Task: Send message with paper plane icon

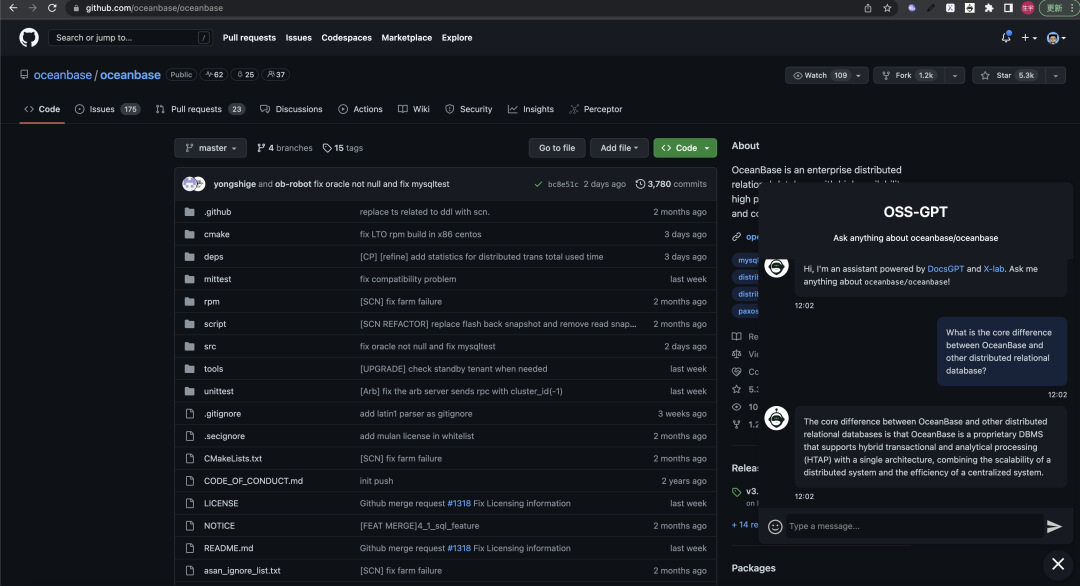Action: click(x=1054, y=526)
